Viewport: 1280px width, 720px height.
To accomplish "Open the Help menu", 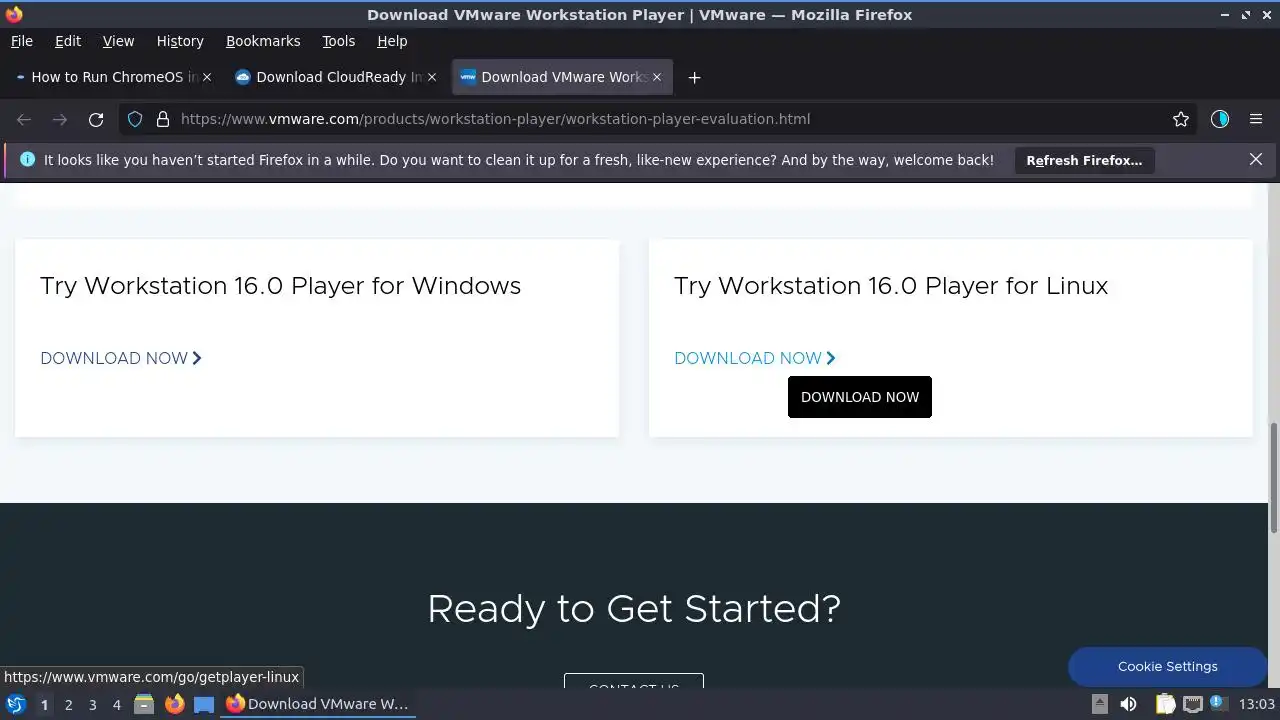I will click(x=392, y=41).
